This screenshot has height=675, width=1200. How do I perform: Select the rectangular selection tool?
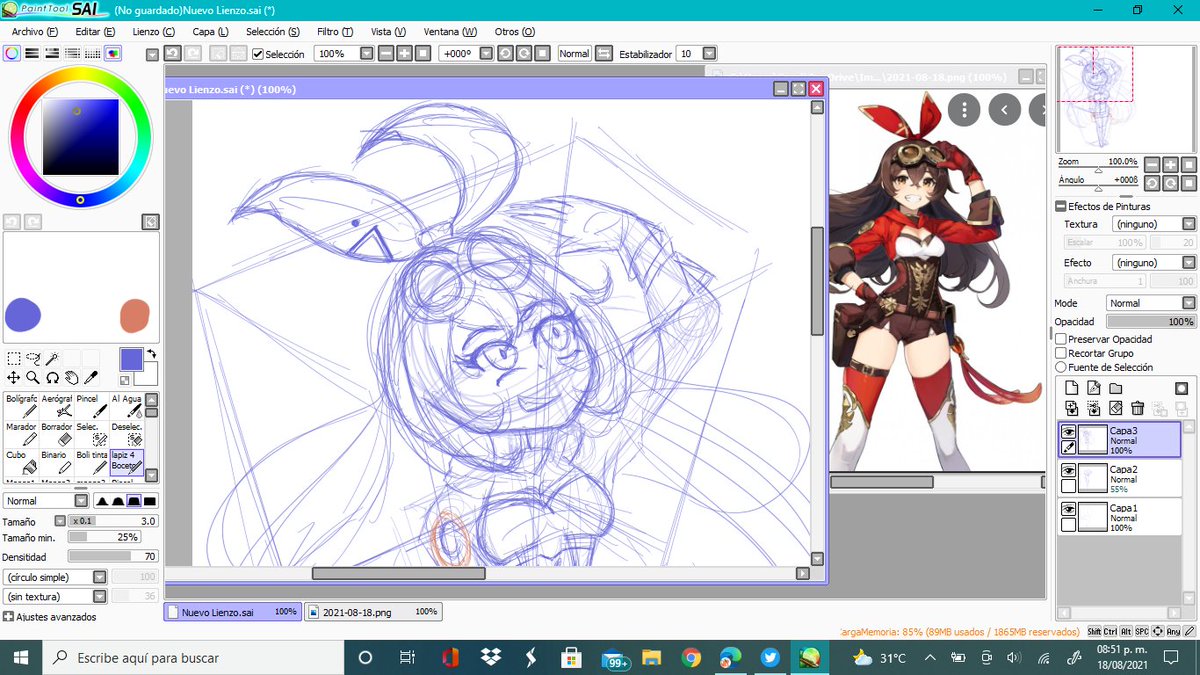pos(14,358)
